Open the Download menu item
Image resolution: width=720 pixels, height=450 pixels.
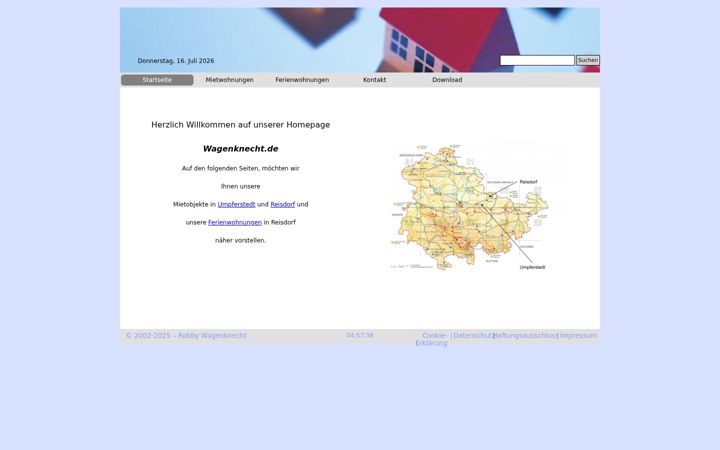(447, 80)
